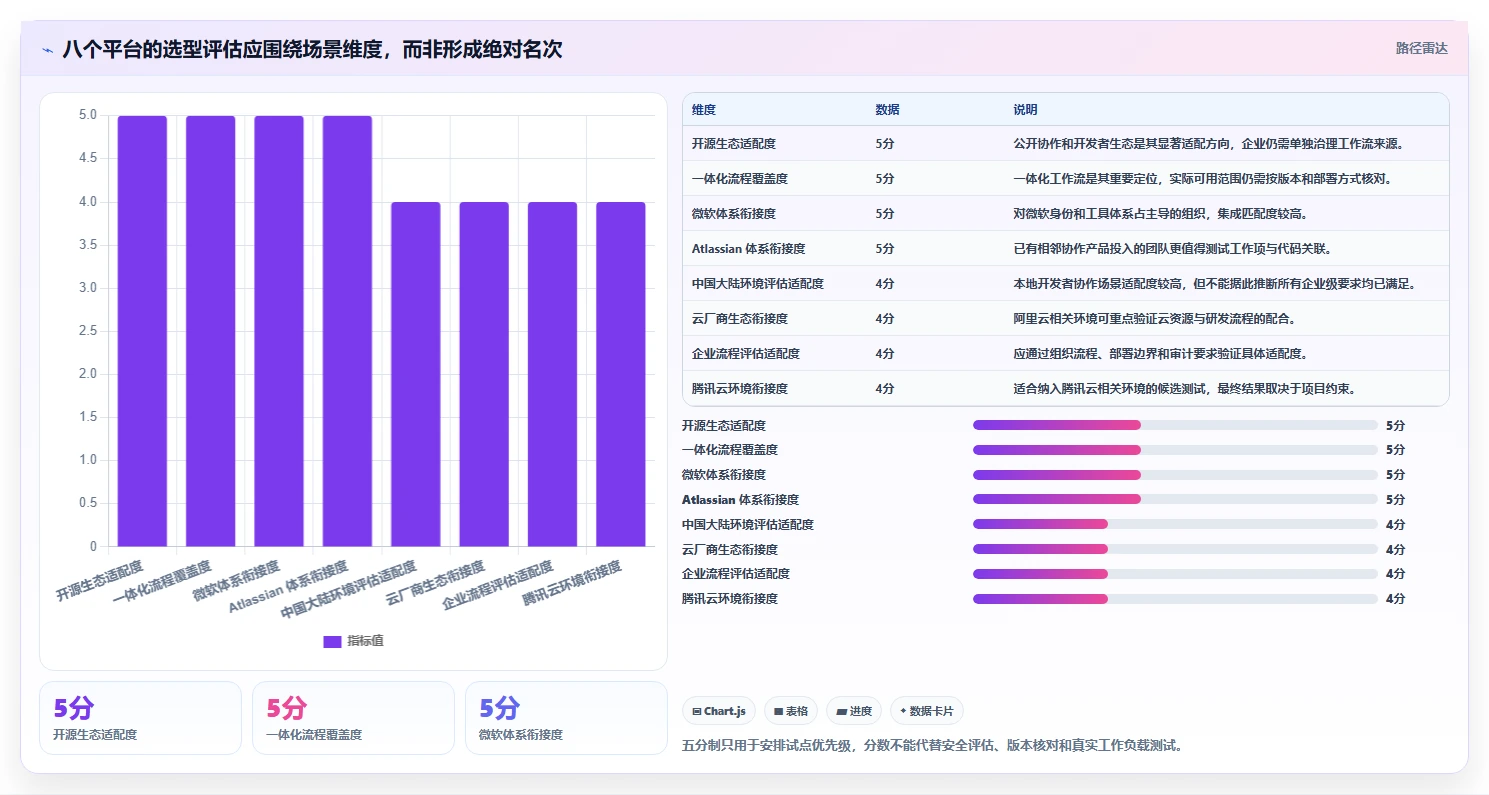This screenshot has height=795, width=1489.
Task: Open the 一体化流程覆盖度 5分 data card
Action: pyautogui.click(x=353, y=718)
